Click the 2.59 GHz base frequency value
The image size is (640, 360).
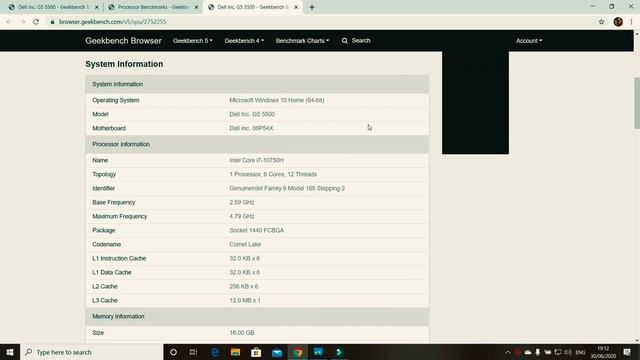click(x=242, y=202)
